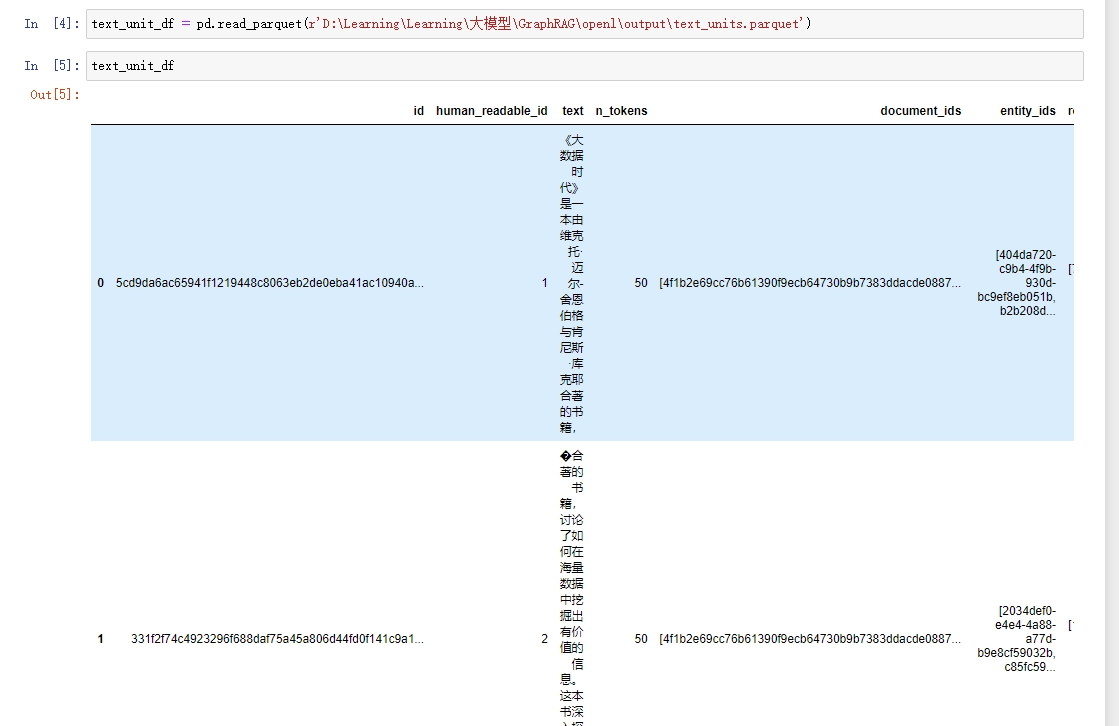
Task: Click the n_tokens column header
Action: coord(622,111)
